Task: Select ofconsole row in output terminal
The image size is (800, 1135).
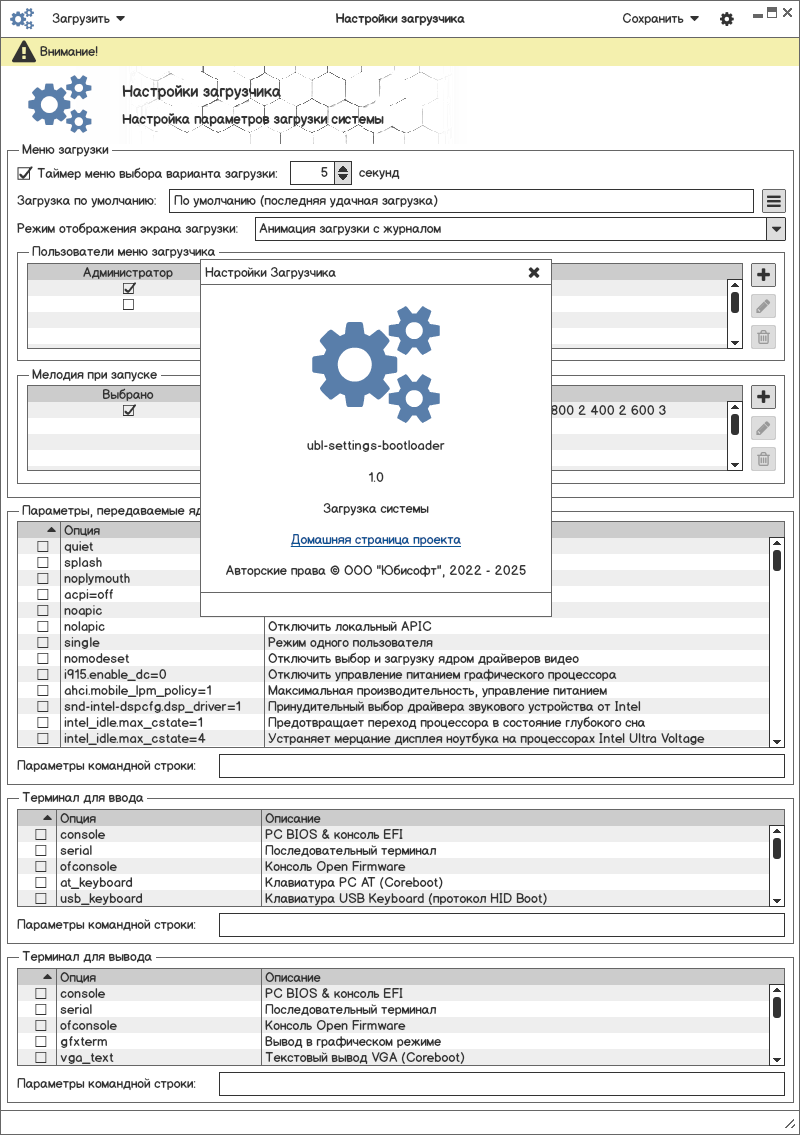Action: click(393, 1026)
